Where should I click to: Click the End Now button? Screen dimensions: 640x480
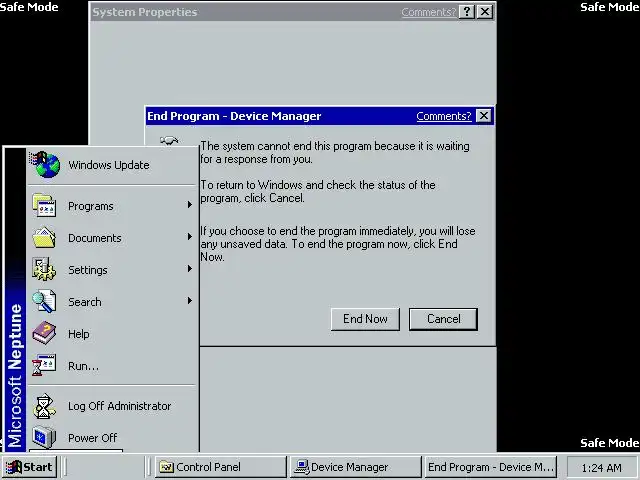(x=365, y=319)
